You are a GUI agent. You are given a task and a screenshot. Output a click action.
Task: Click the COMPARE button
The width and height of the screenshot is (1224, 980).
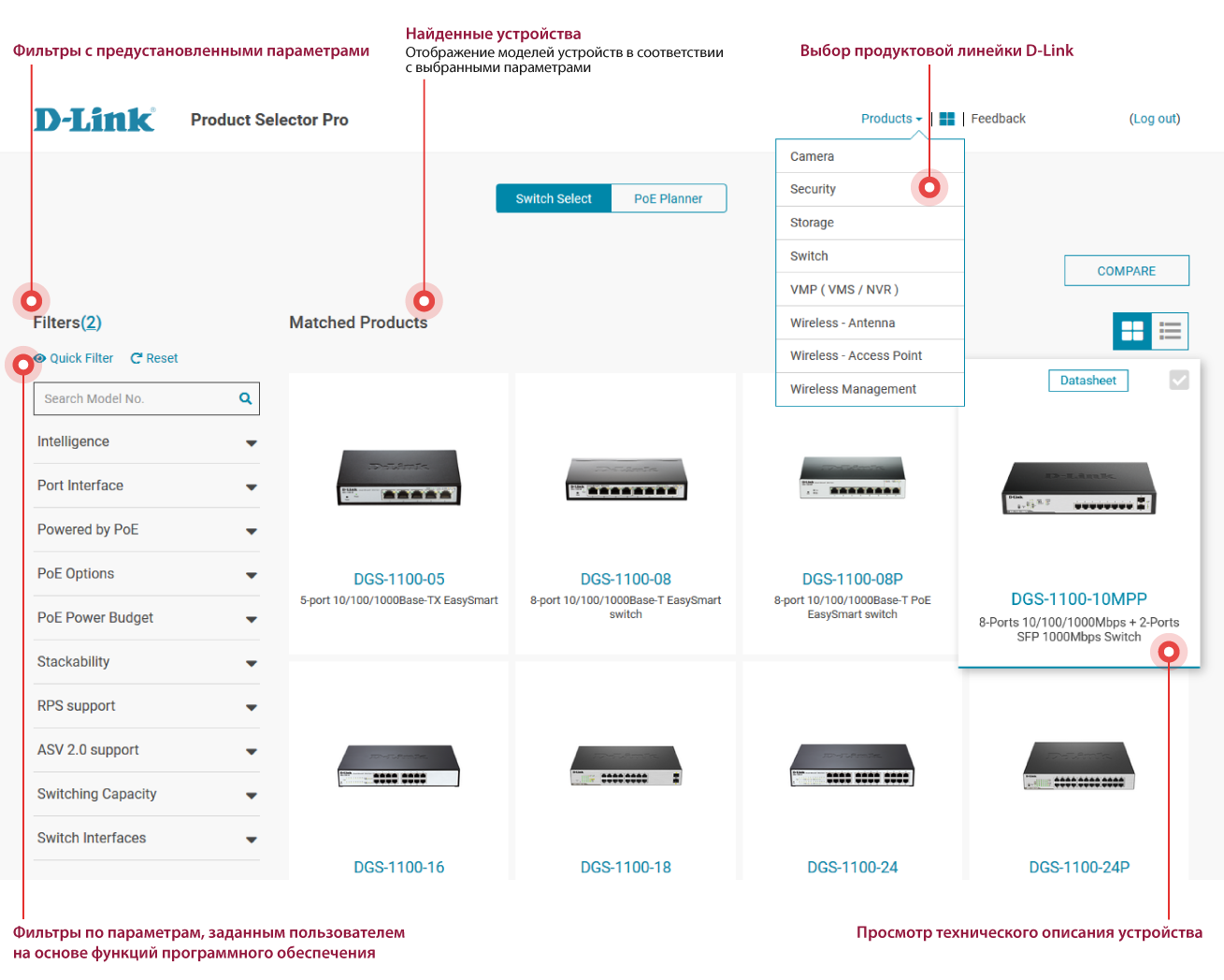point(1126,271)
